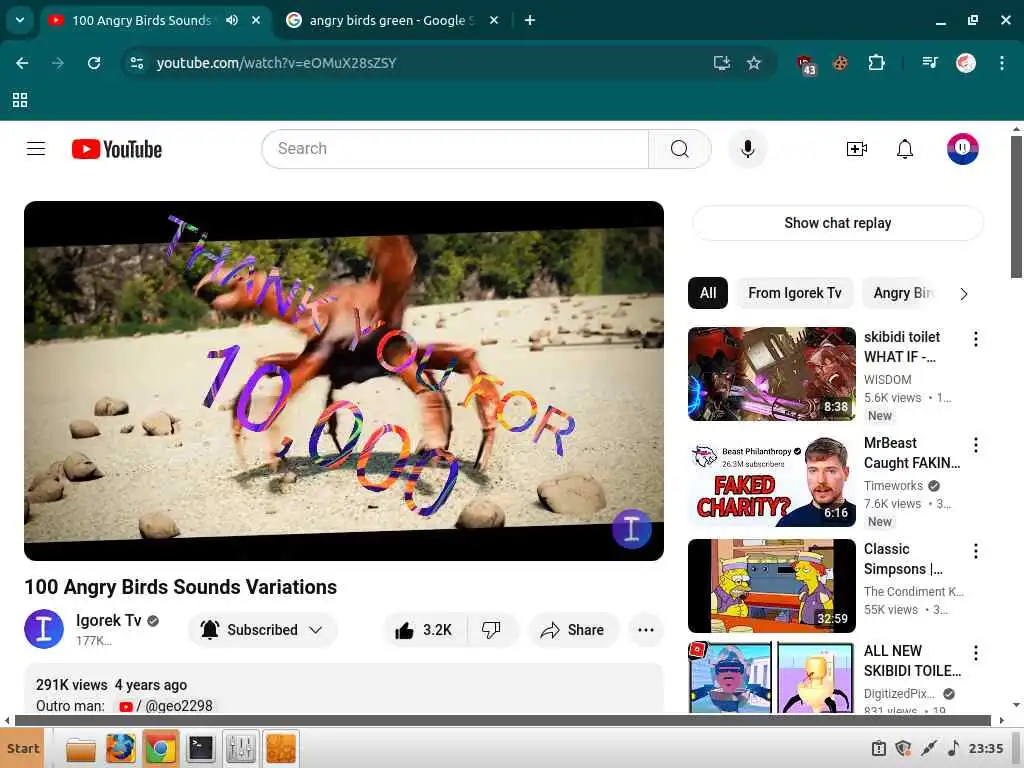The height and width of the screenshot is (768, 1024).
Task: View site information in the address bar
Action: [x=137, y=63]
